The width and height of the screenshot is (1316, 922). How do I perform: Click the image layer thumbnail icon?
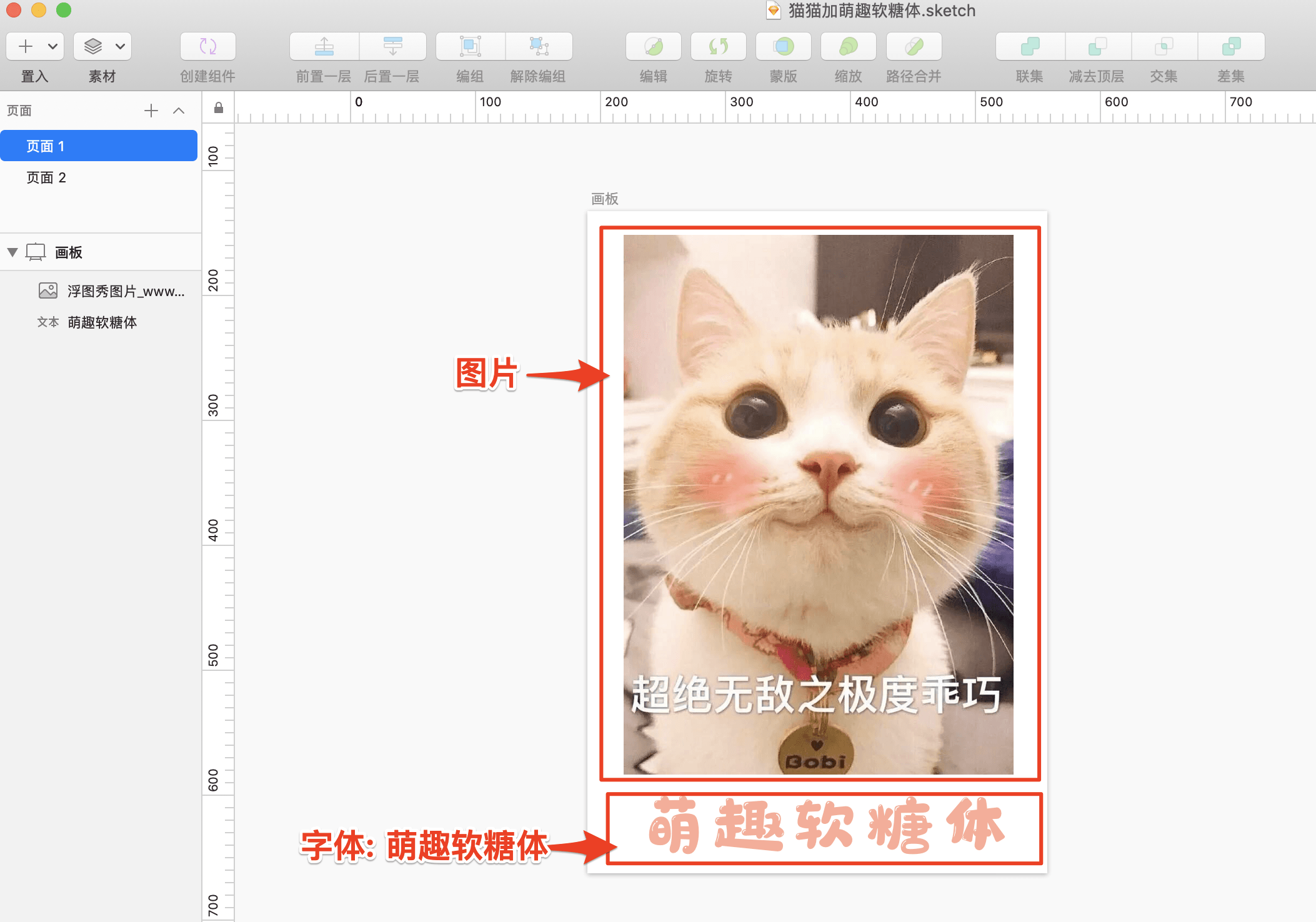pyautogui.click(x=48, y=290)
